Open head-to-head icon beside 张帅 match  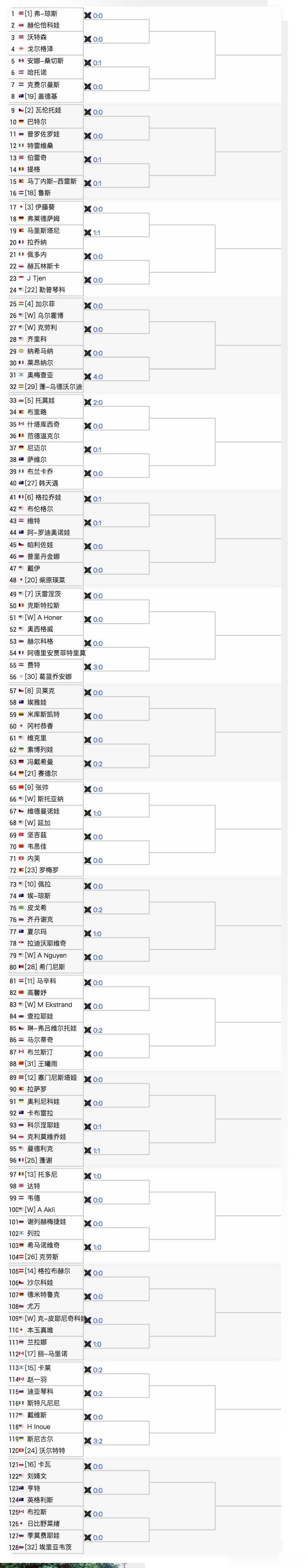[88, 790]
